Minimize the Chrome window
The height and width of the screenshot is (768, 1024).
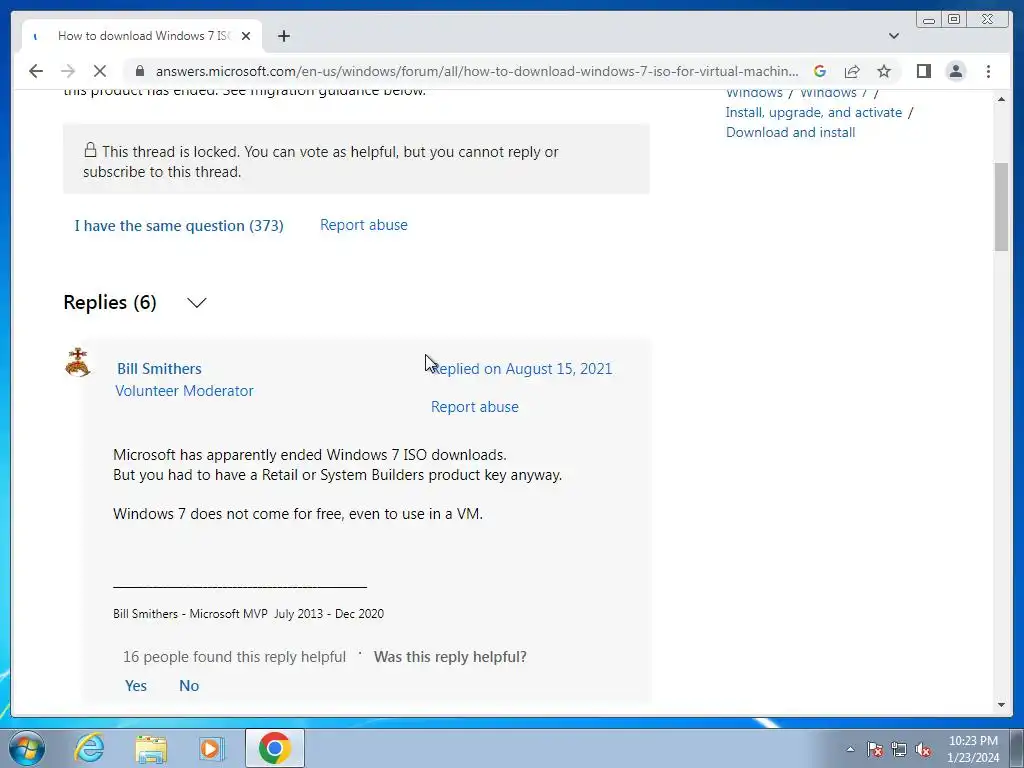(x=929, y=20)
